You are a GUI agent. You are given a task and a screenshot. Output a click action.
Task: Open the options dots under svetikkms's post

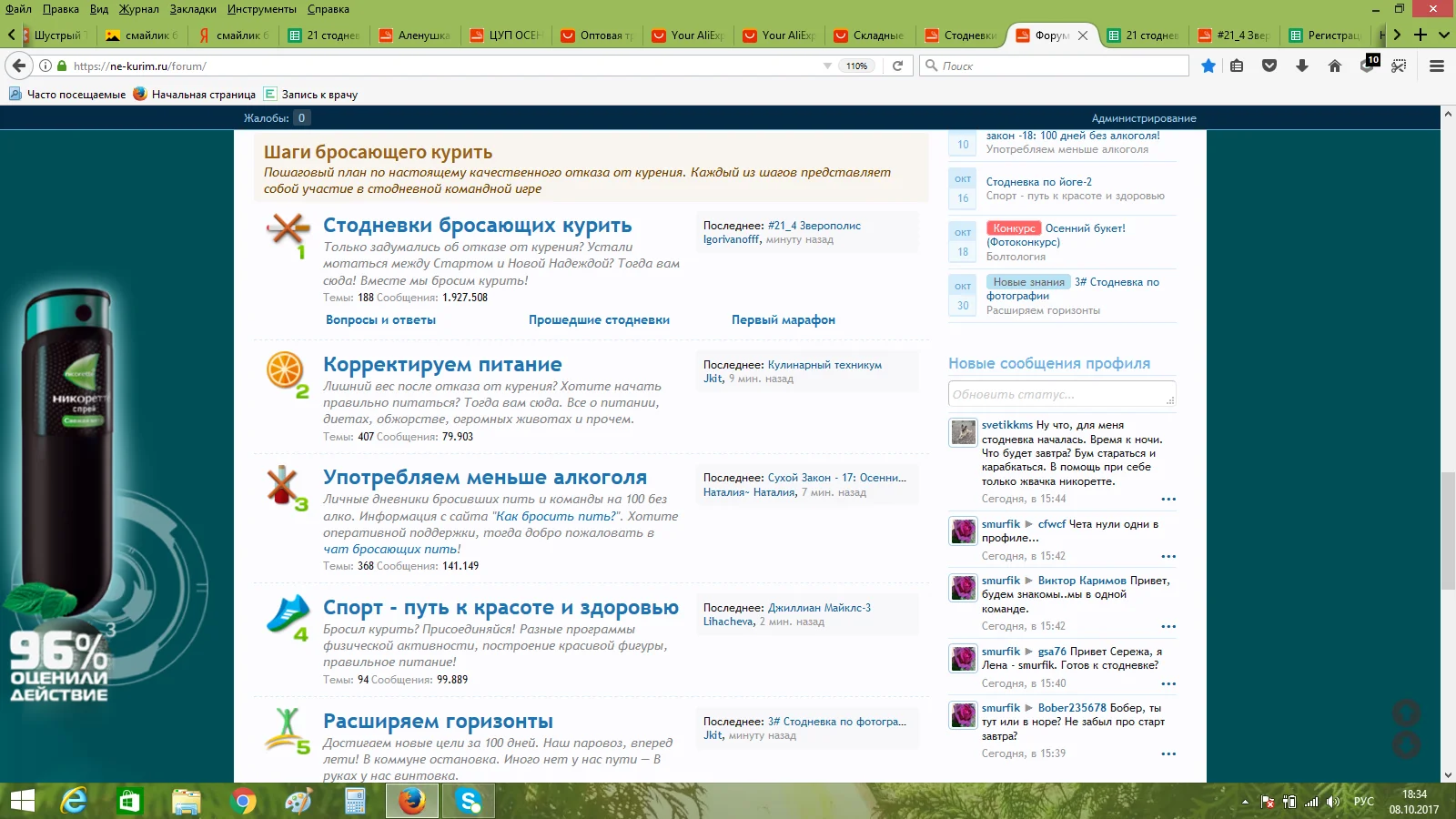tap(1168, 499)
